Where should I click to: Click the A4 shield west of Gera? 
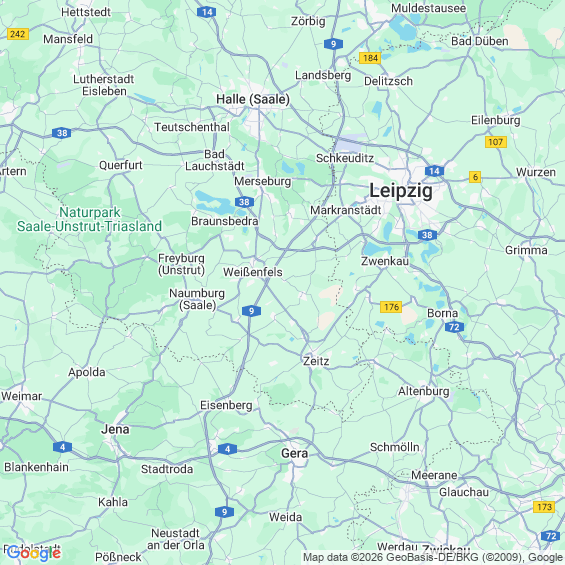tap(227, 449)
